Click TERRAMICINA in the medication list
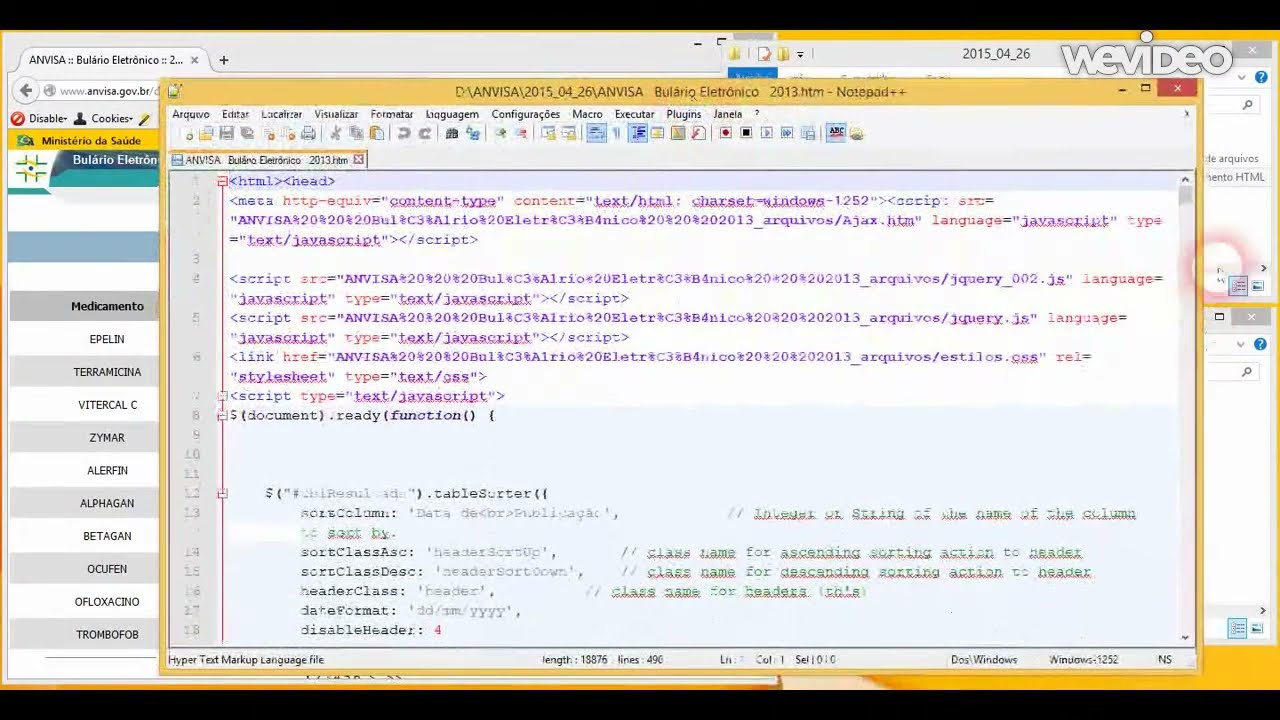The width and height of the screenshot is (1280, 720). (x=107, y=372)
